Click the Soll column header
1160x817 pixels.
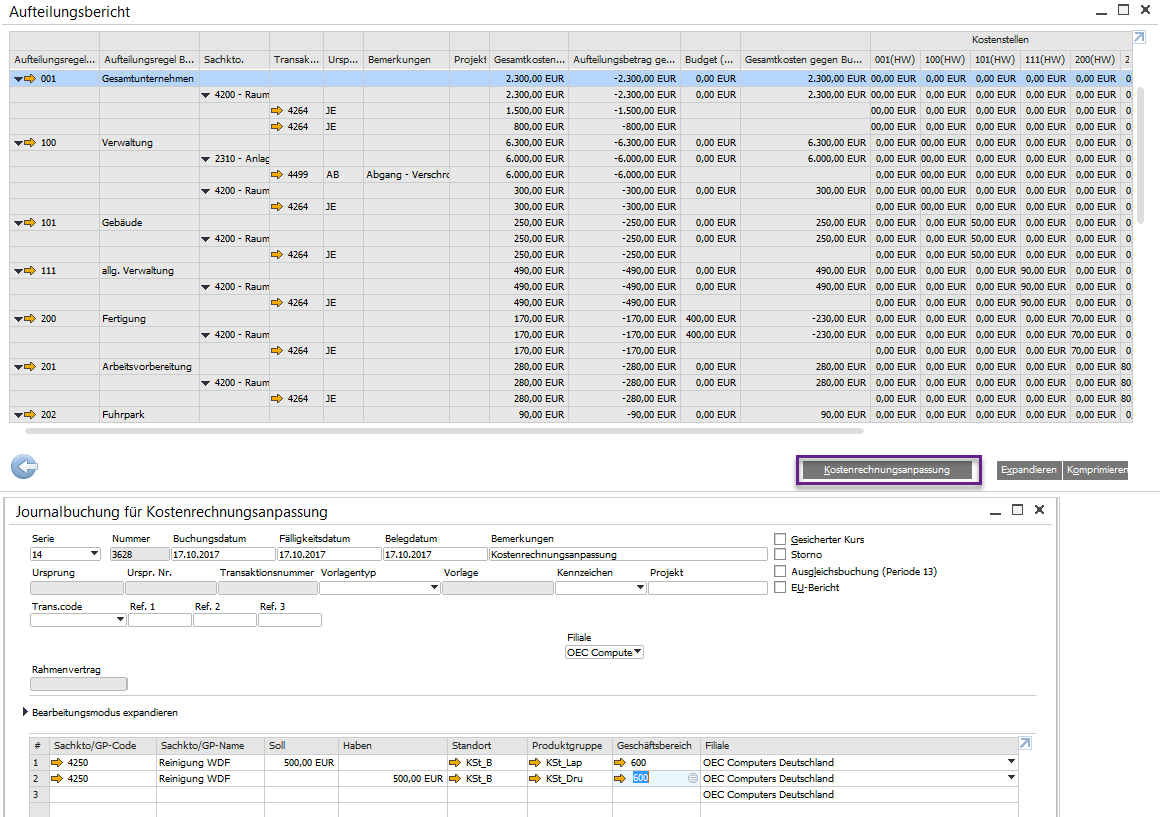pyautogui.click(x=302, y=745)
